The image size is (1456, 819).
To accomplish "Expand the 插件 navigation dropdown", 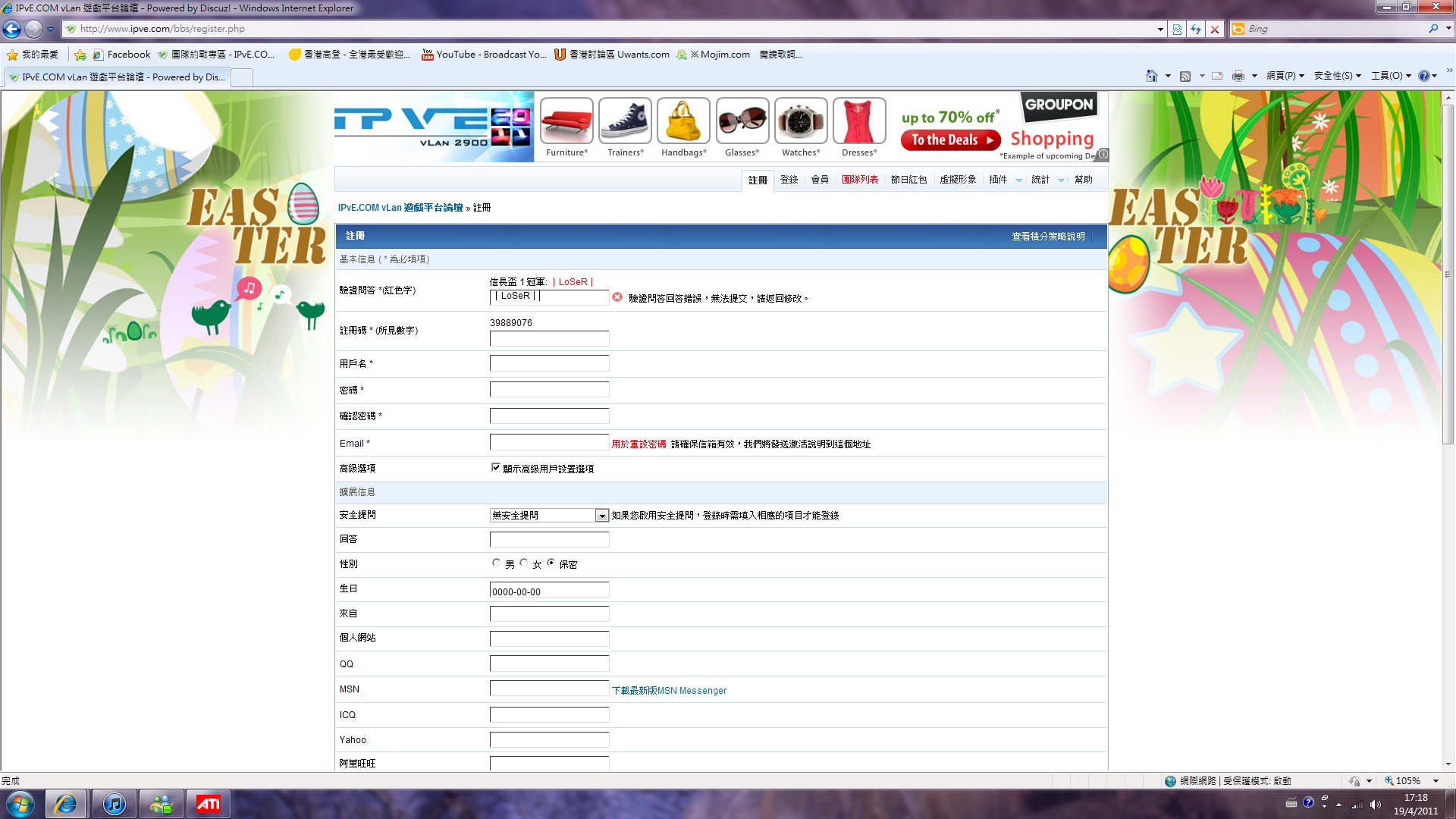I will coord(1018,180).
